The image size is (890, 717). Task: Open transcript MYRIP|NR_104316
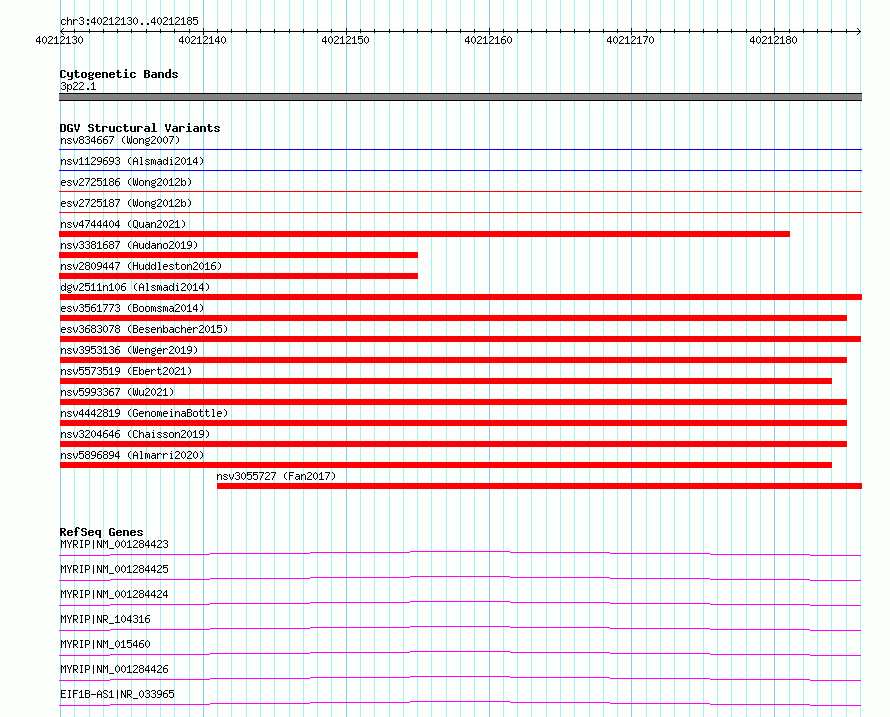pos(105,619)
